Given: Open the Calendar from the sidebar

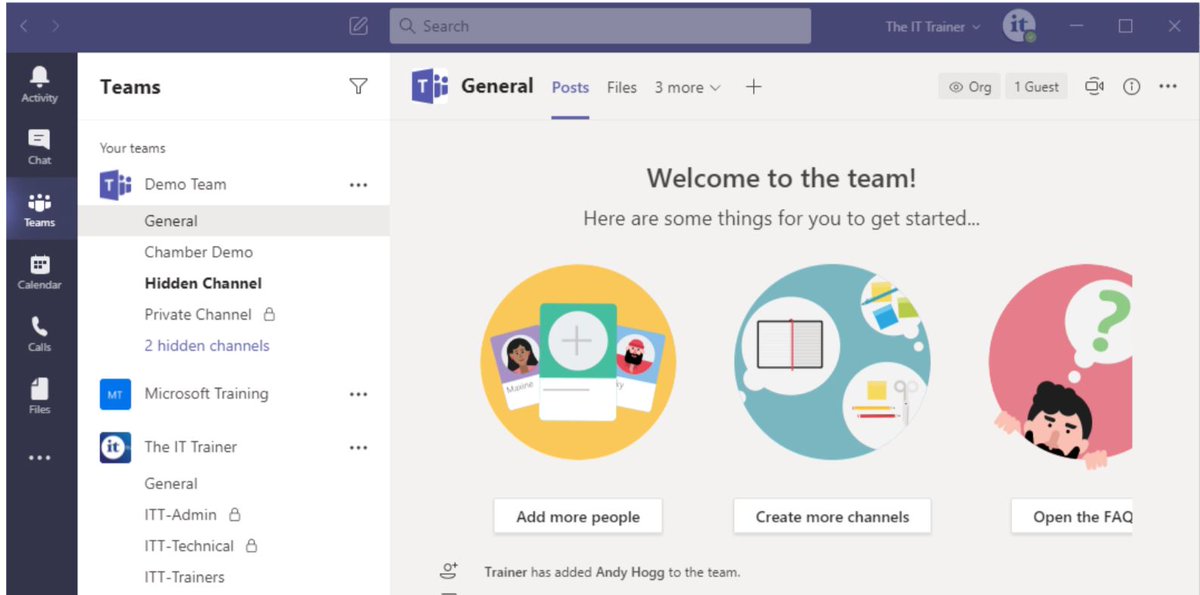Looking at the screenshot, I should [x=39, y=271].
